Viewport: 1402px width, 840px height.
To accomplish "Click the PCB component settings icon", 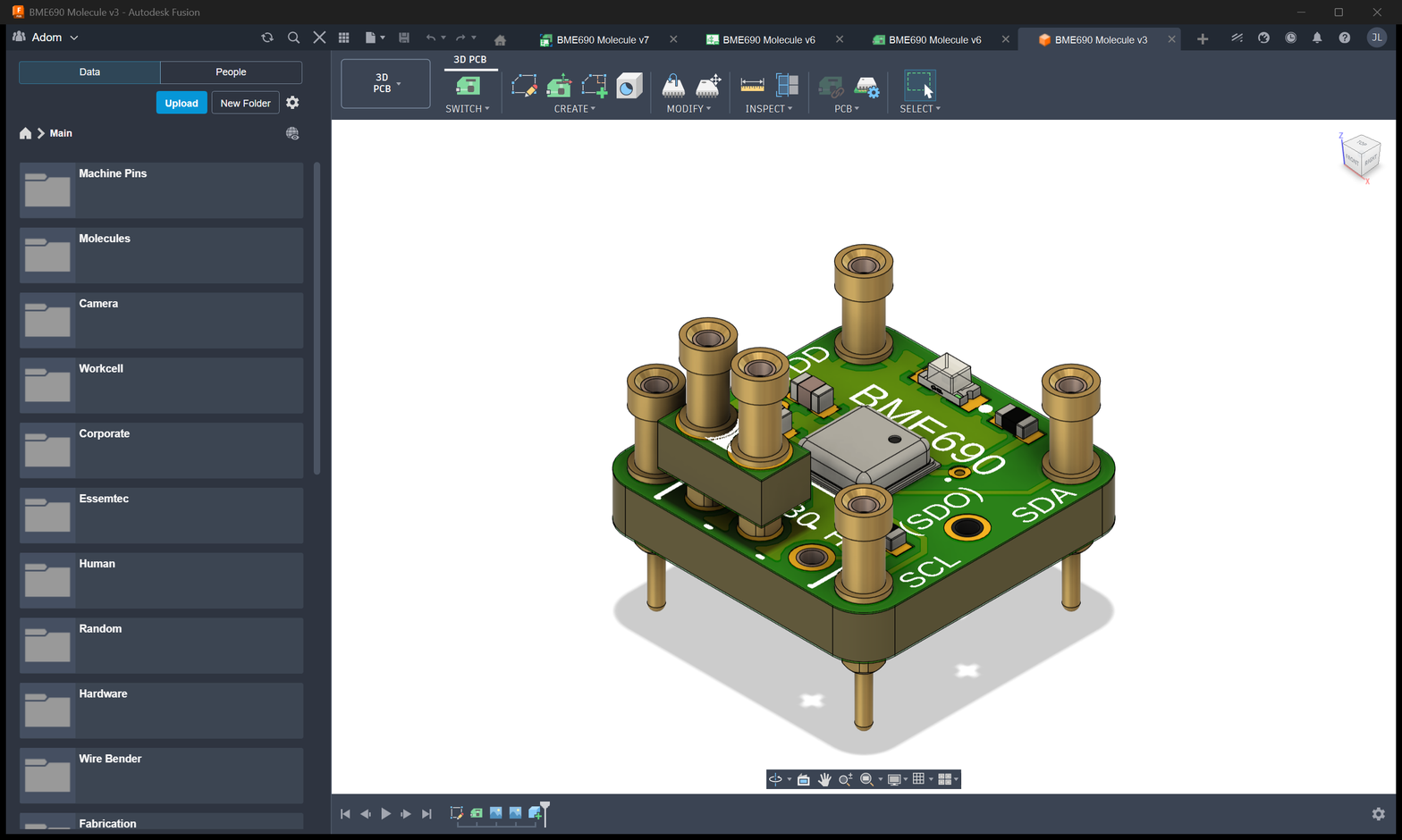I will click(866, 87).
